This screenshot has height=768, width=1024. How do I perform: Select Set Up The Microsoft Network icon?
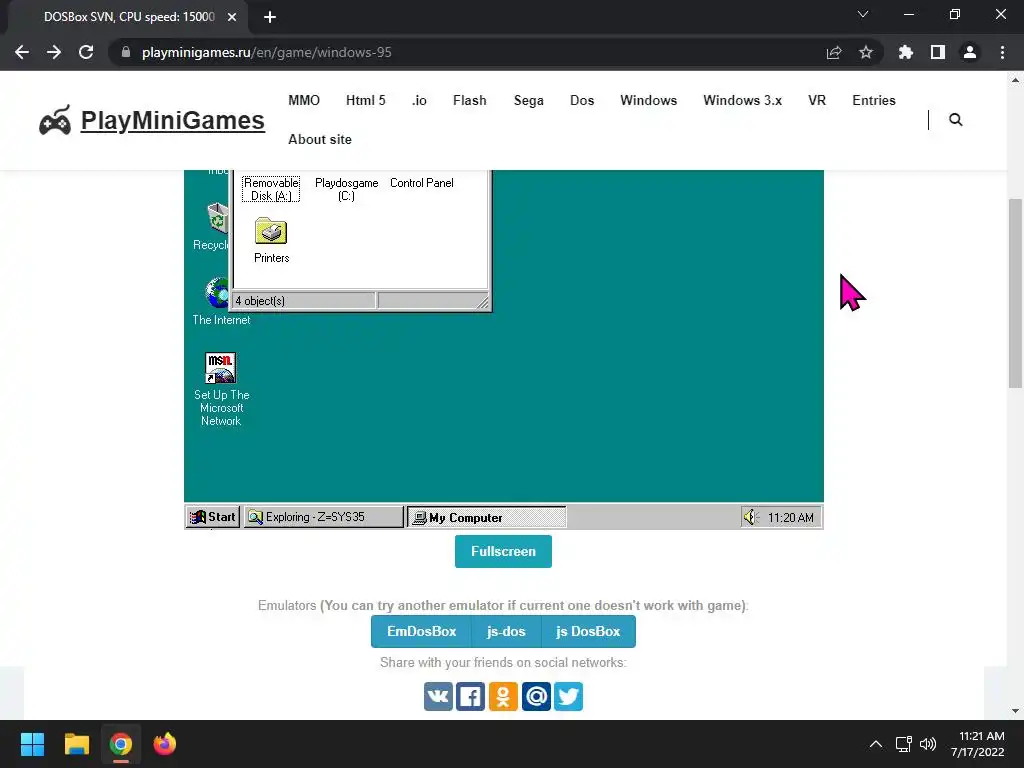click(x=221, y=389)
